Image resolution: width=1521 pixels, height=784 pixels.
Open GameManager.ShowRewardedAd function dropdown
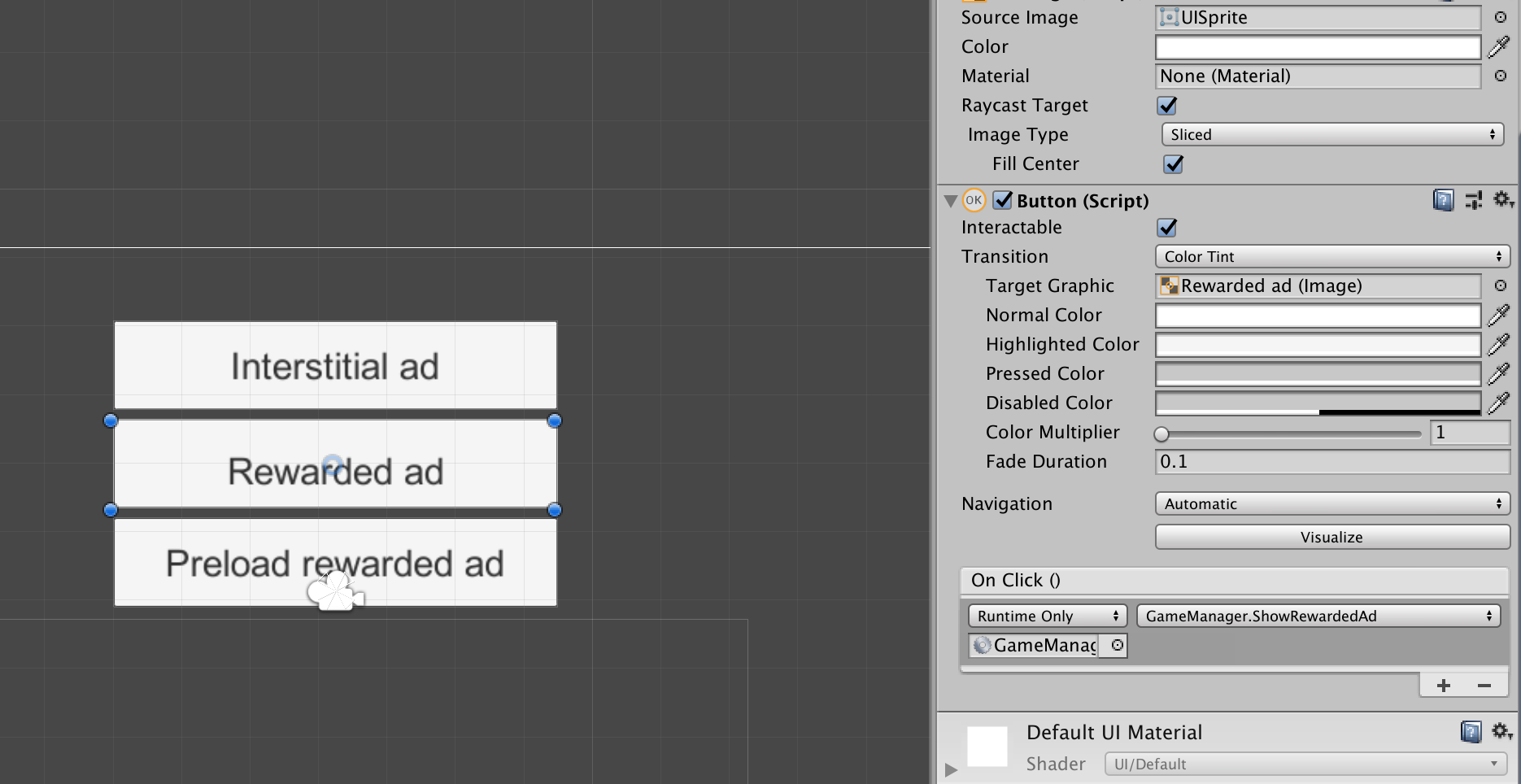point(1318,616)
